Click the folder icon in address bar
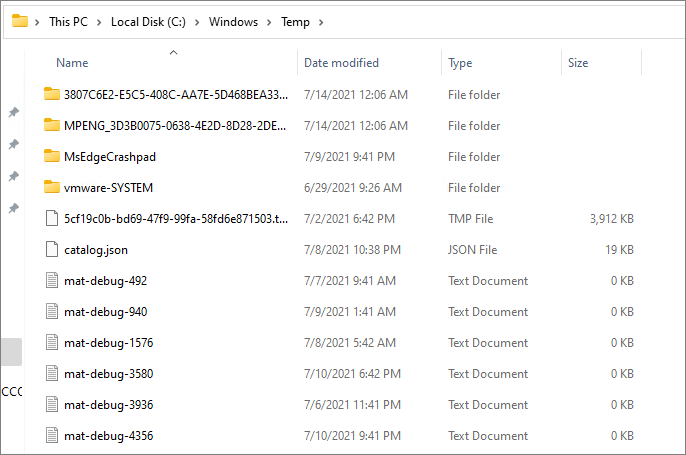 20,22
